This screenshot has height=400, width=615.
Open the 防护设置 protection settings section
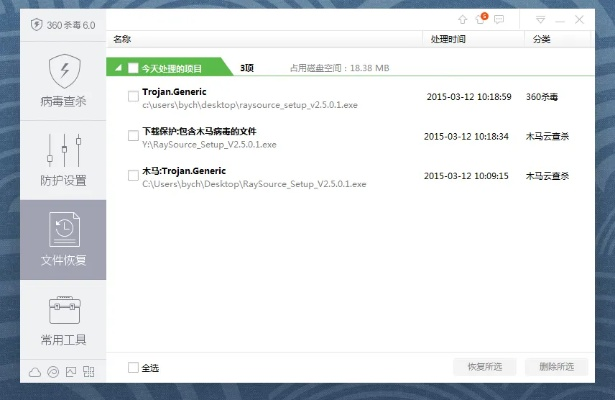pos(63,160)
